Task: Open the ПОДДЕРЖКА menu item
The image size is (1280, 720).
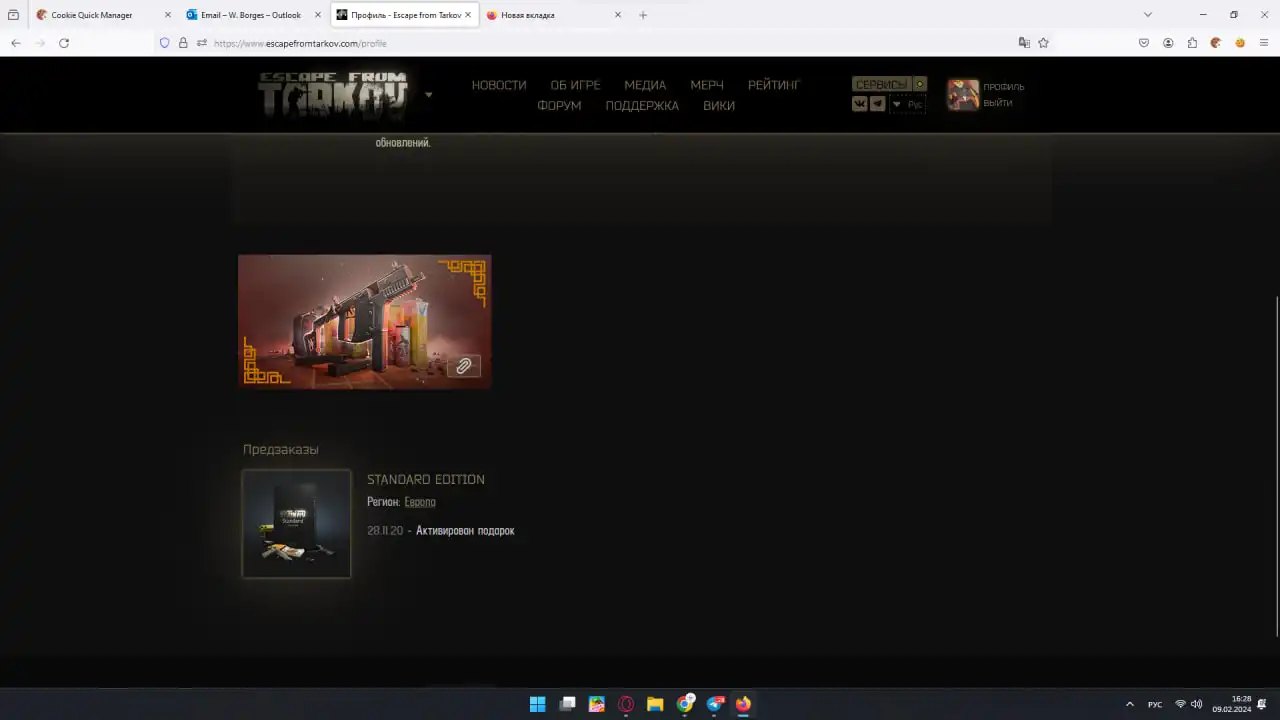Action: pos(642,106)
